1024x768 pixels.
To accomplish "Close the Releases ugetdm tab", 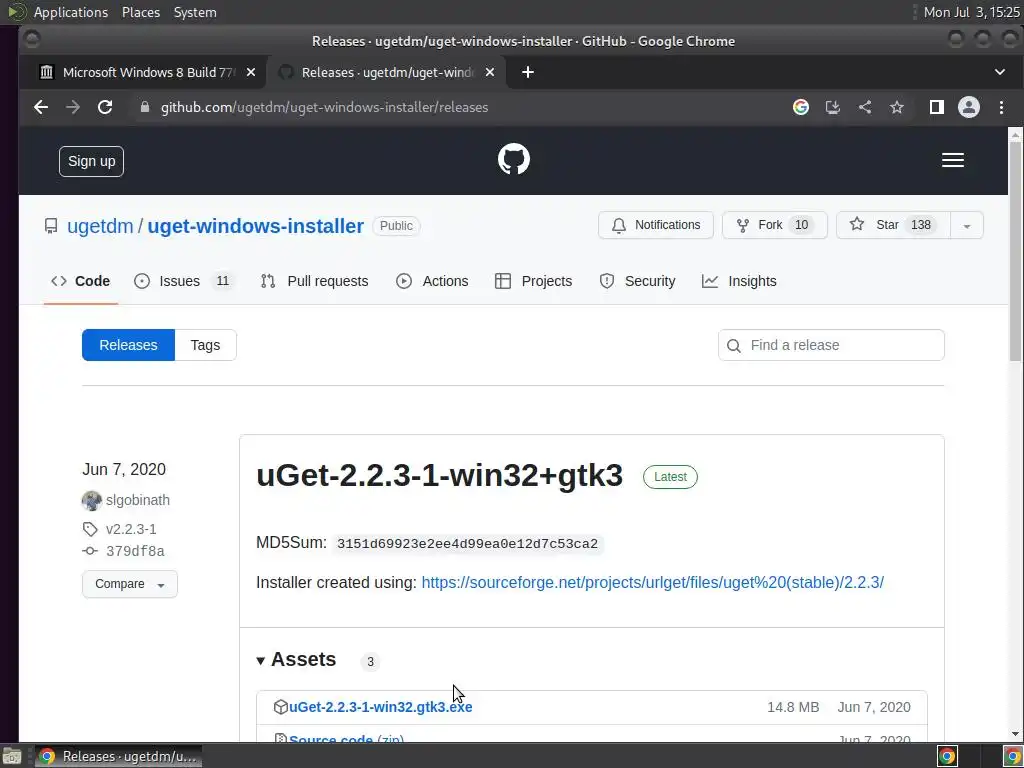I will [x=490, y=72].
